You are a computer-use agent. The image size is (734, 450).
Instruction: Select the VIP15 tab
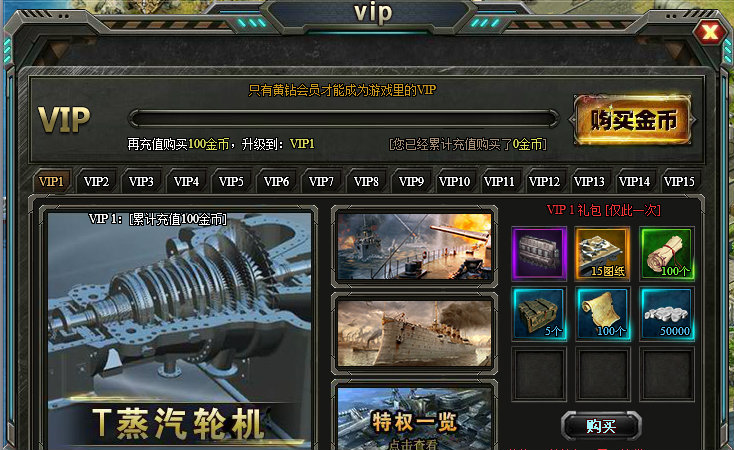pos(679,181)
